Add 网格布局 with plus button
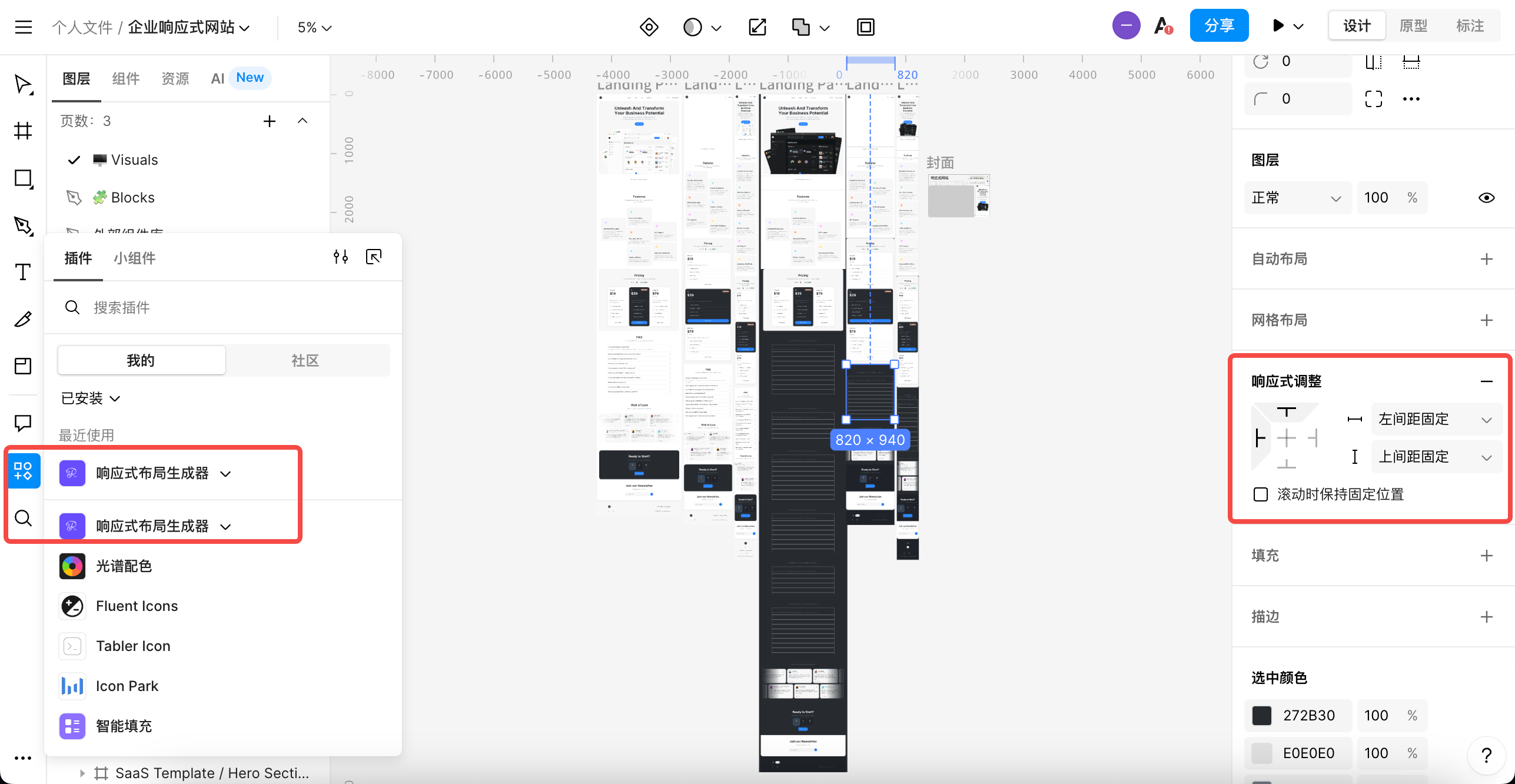Image resolution: width=1515 pixels, height=784 pixels. point(1486,320)
